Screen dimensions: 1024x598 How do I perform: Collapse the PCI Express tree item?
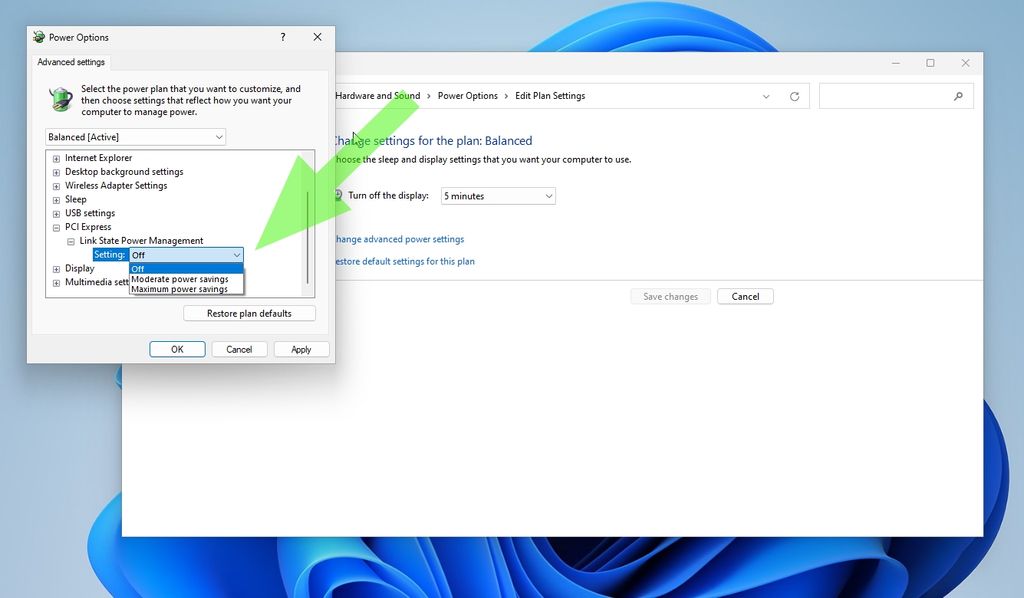(57, 227)
